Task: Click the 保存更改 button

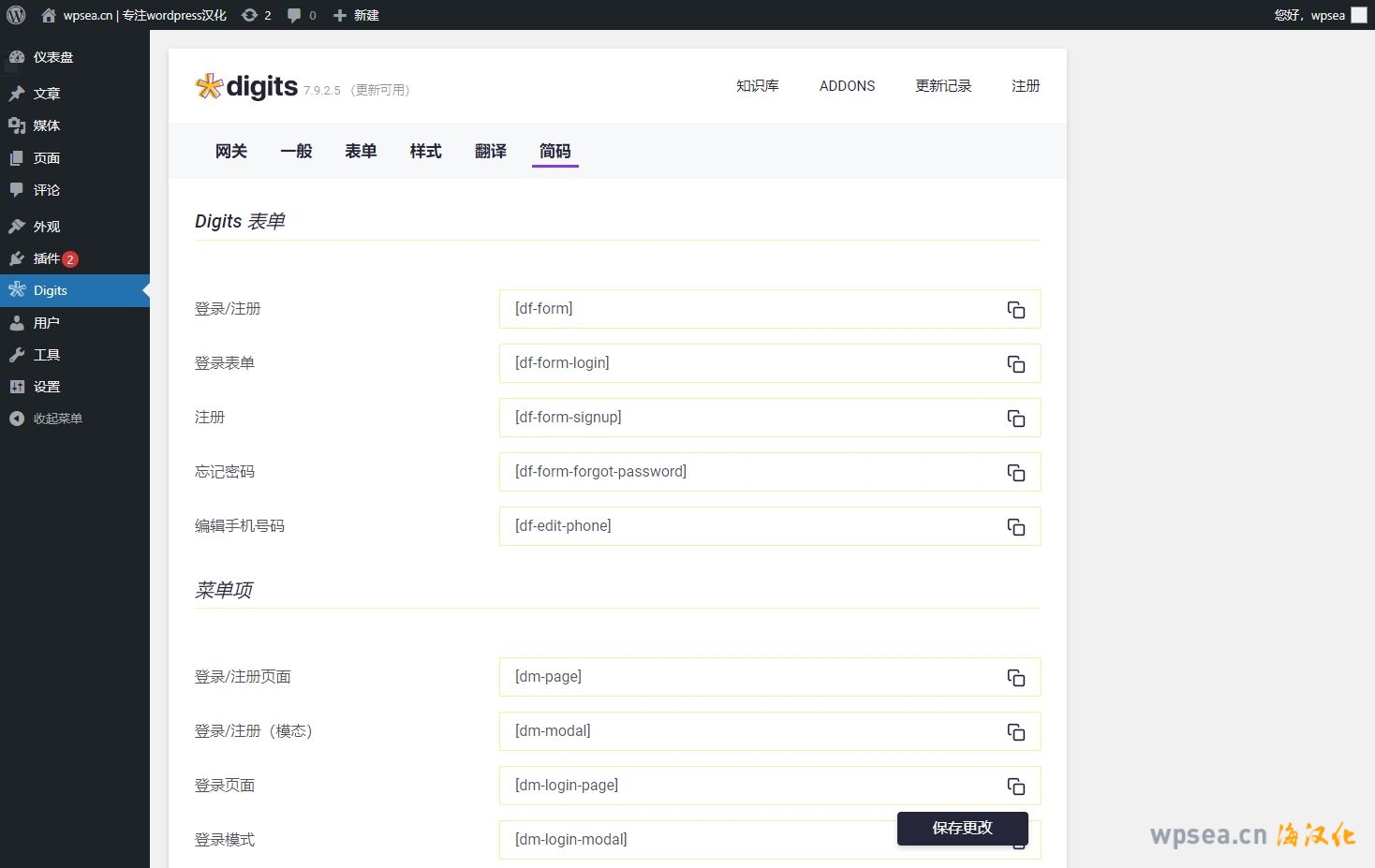Action: pos(962,829)
